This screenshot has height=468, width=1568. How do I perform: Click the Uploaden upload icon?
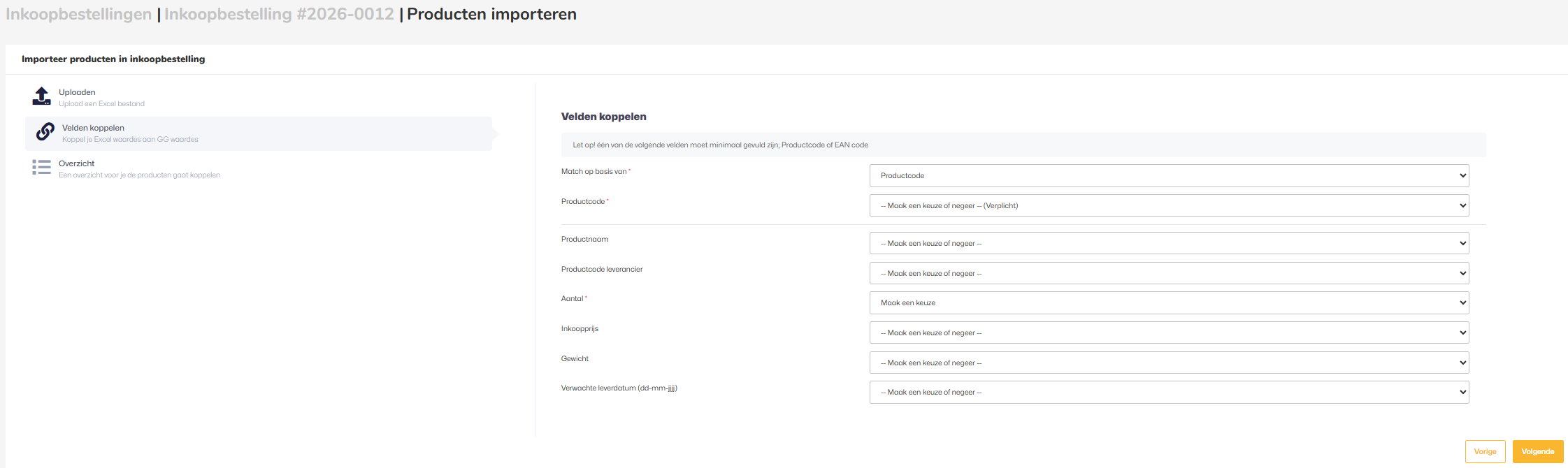coord(42,96)
